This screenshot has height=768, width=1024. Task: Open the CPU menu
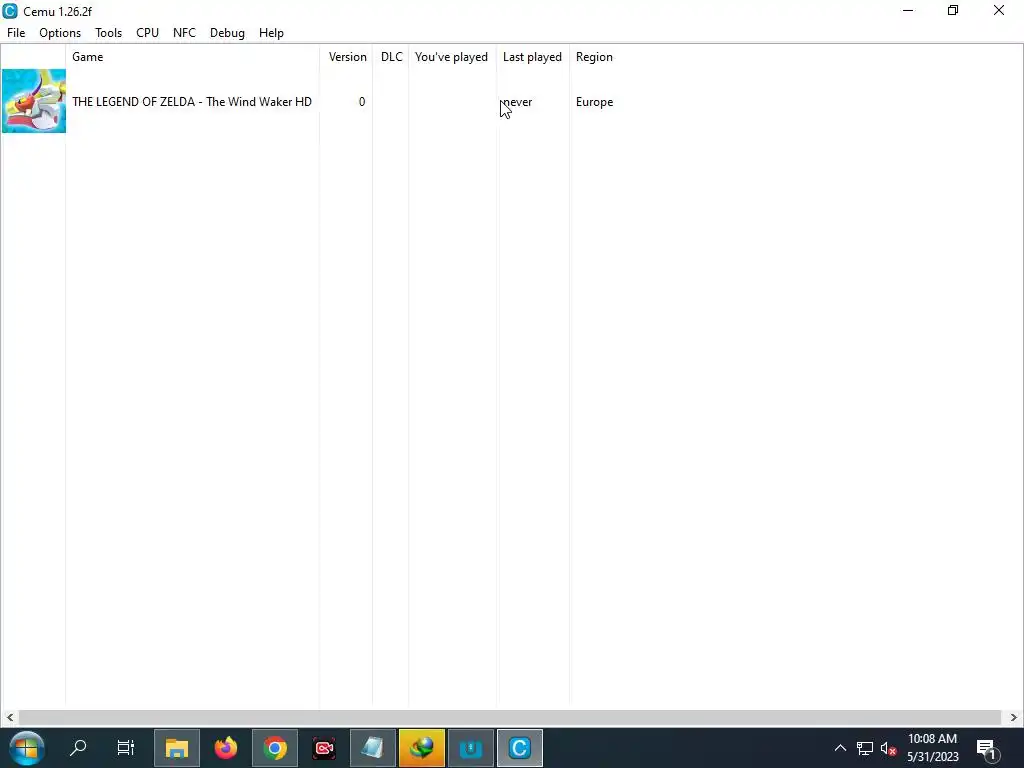click(148, 33)
